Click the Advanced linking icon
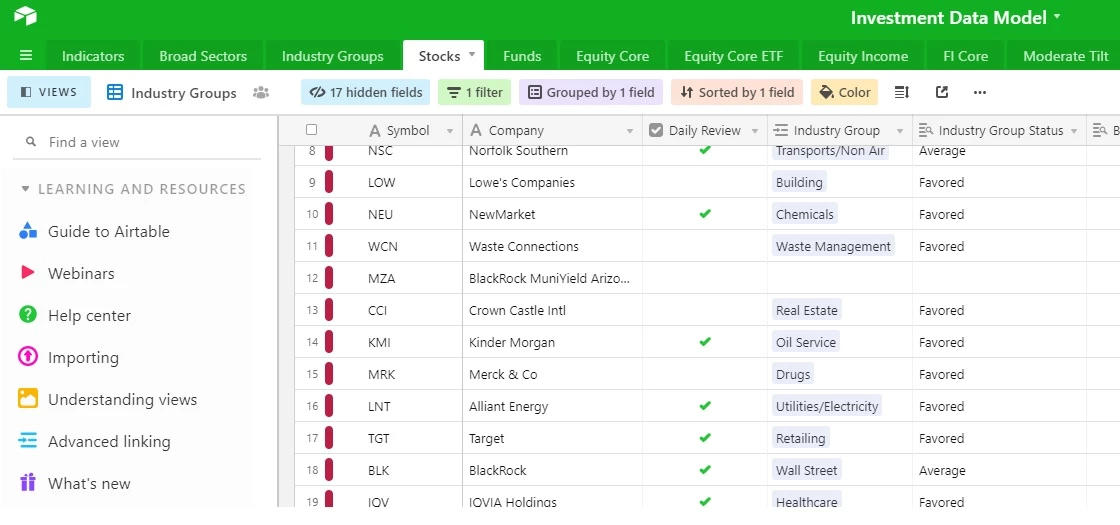Viewport: 1120px width, 525px height. 28,441
